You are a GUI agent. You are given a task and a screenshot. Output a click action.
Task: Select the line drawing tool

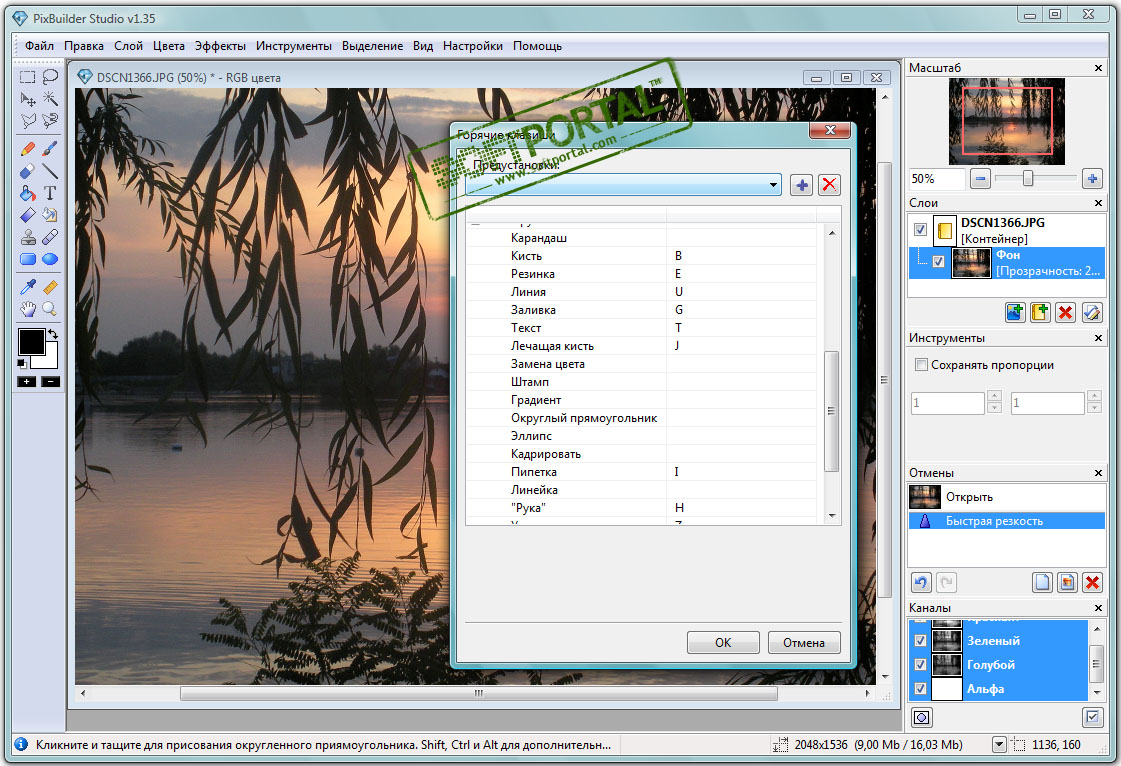point(50,171)
